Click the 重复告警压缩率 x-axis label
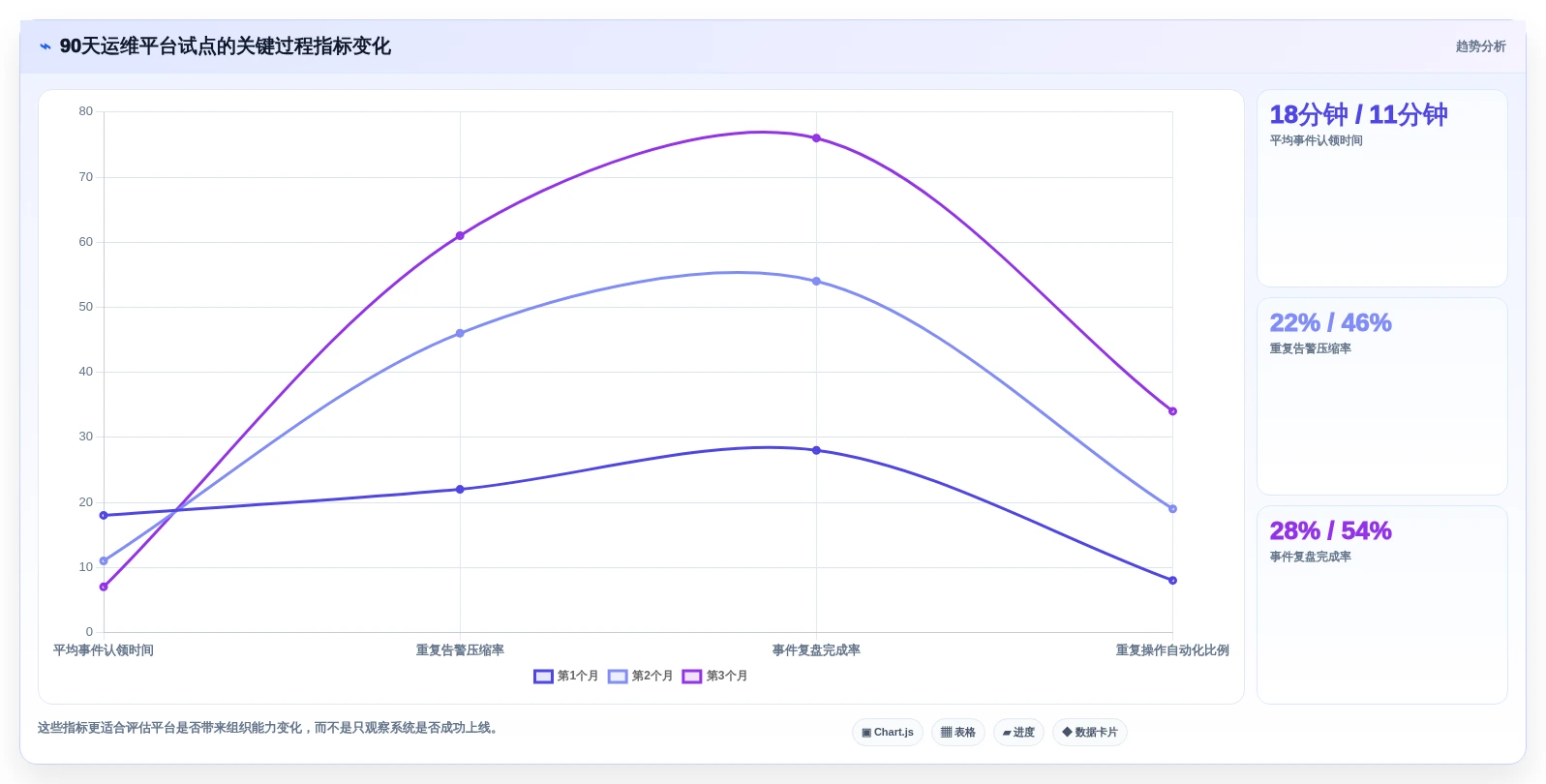The image size is (1546, 784). [460, 650]
